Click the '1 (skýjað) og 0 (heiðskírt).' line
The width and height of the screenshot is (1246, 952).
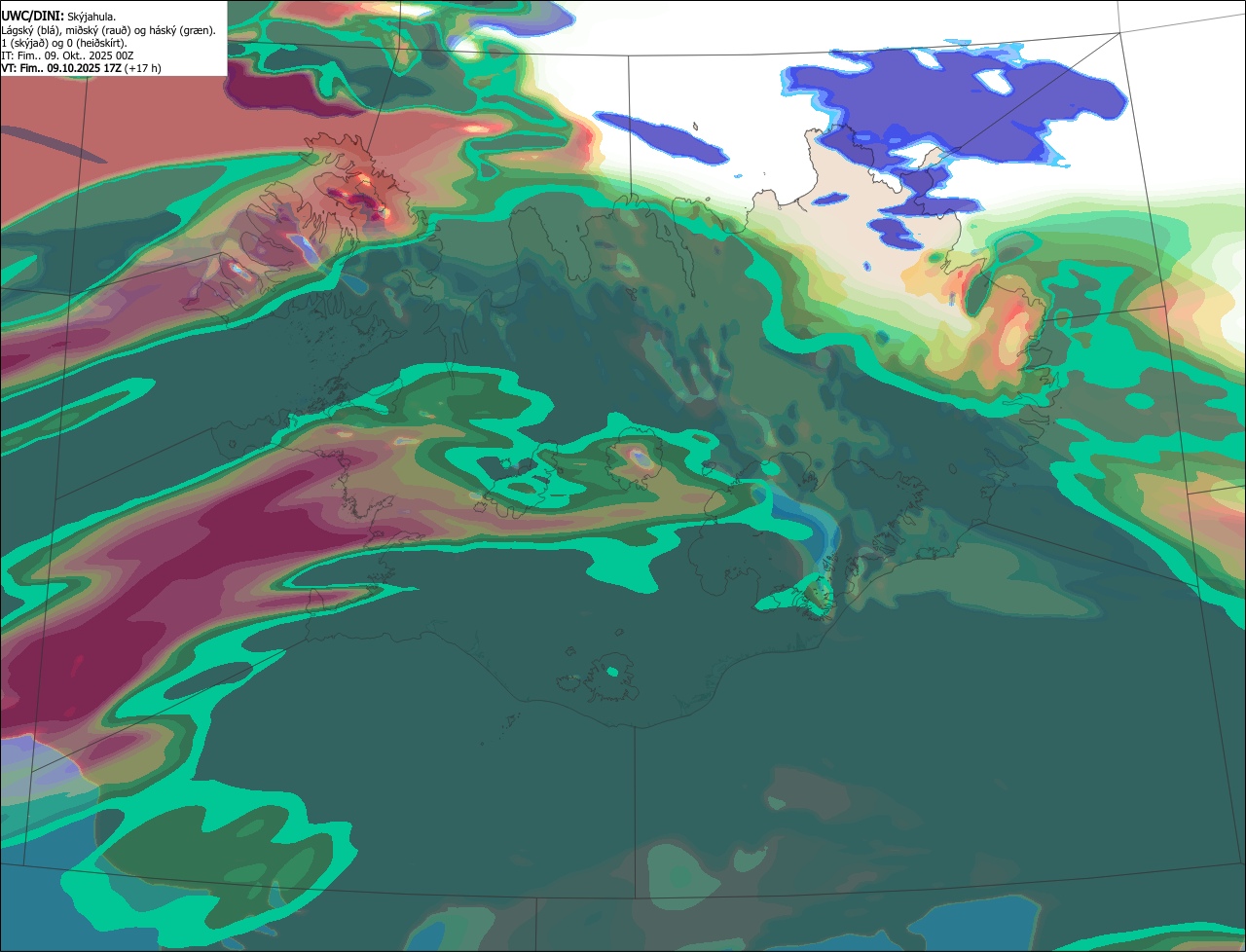click(64, 43)
